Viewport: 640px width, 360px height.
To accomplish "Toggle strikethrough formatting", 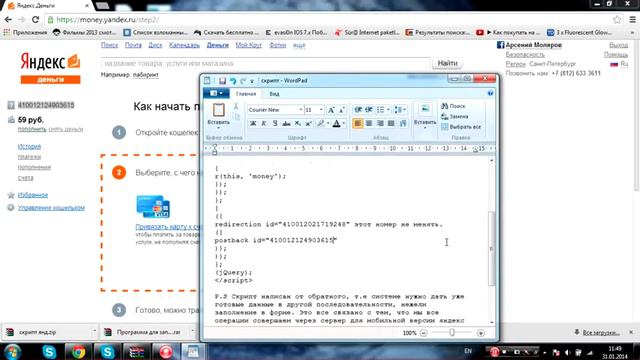I will tap(286, 123).
